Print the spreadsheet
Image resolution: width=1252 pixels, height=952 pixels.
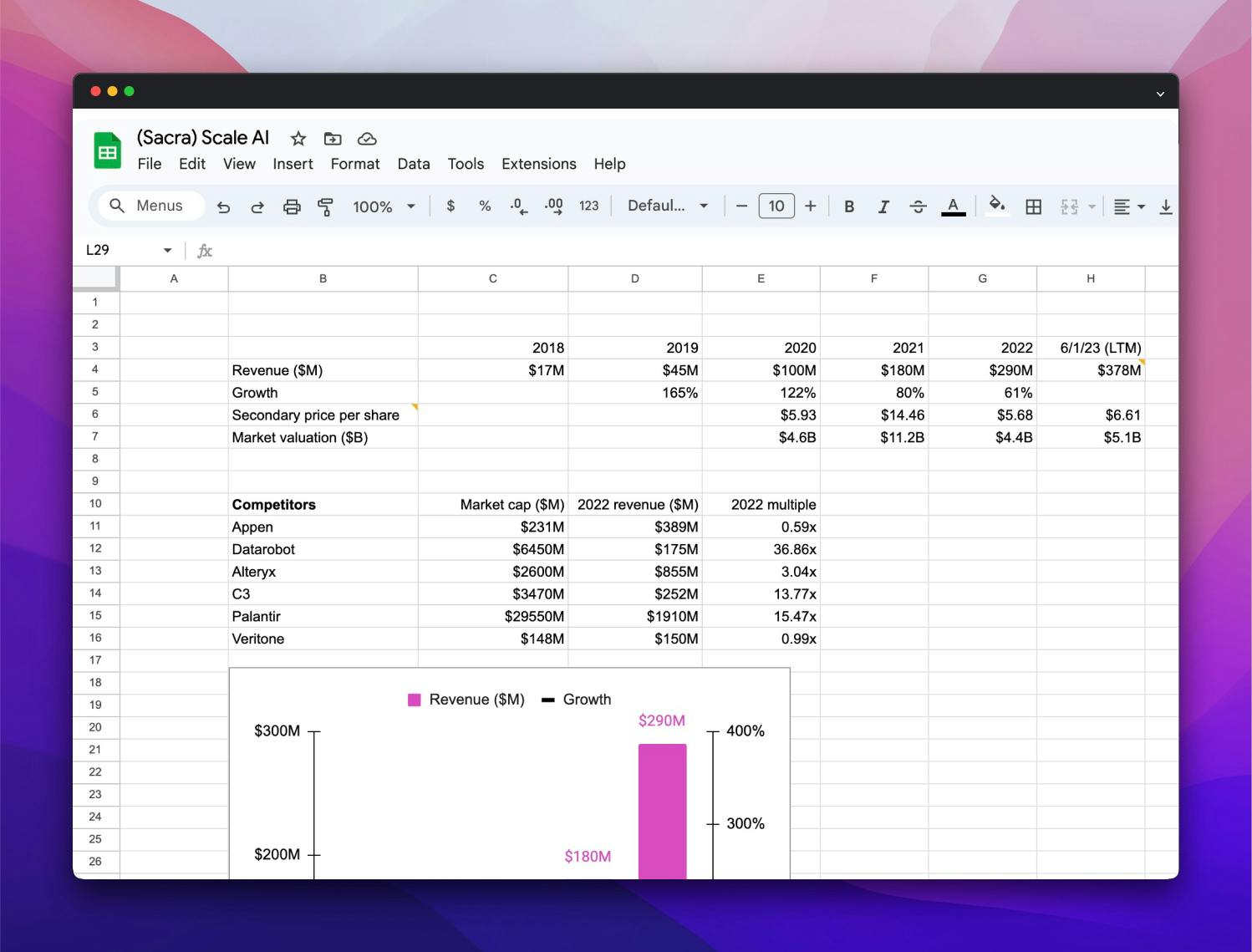pyautogui.click(x=292, y=206)
